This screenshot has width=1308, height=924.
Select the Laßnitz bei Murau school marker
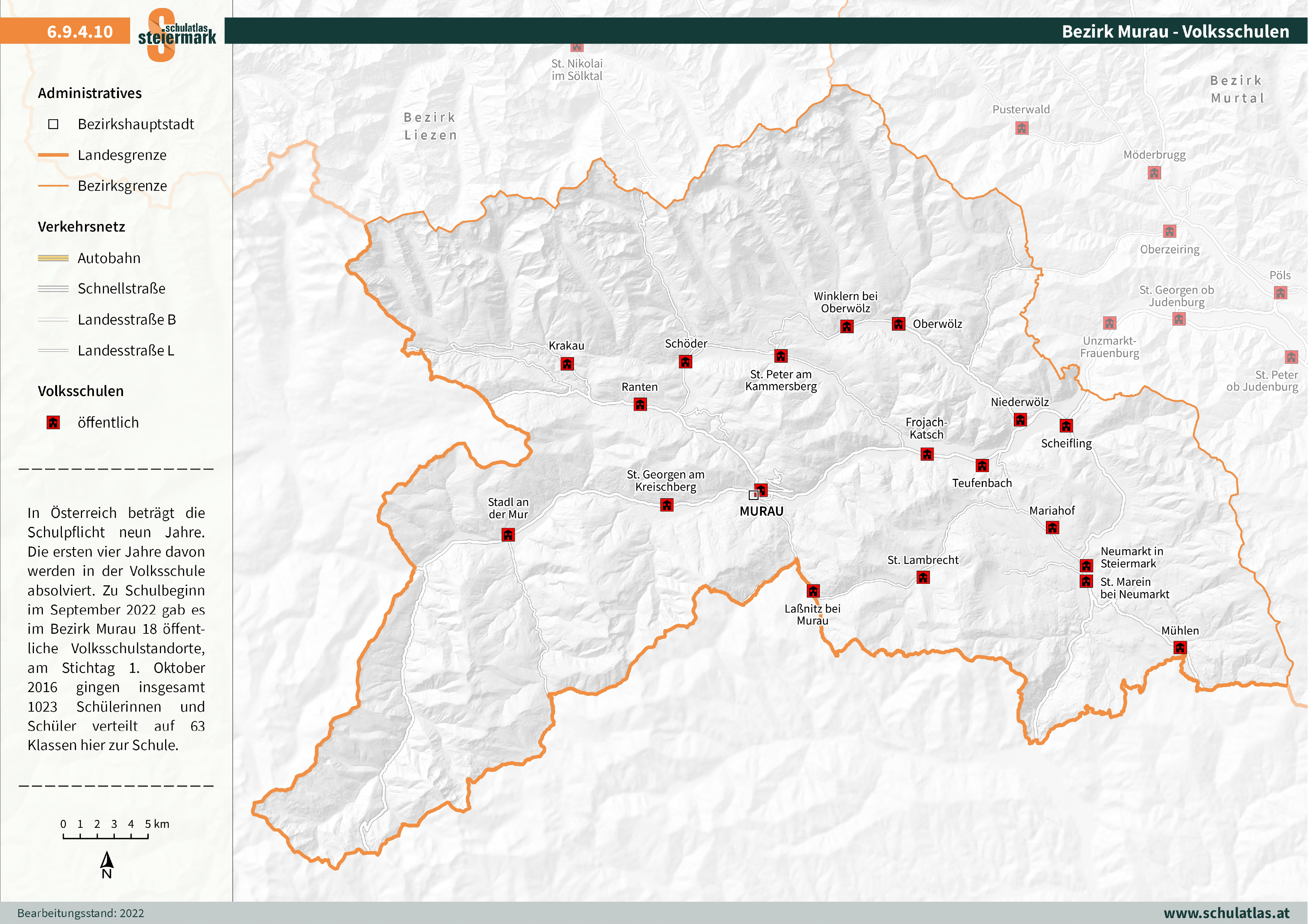813,591
